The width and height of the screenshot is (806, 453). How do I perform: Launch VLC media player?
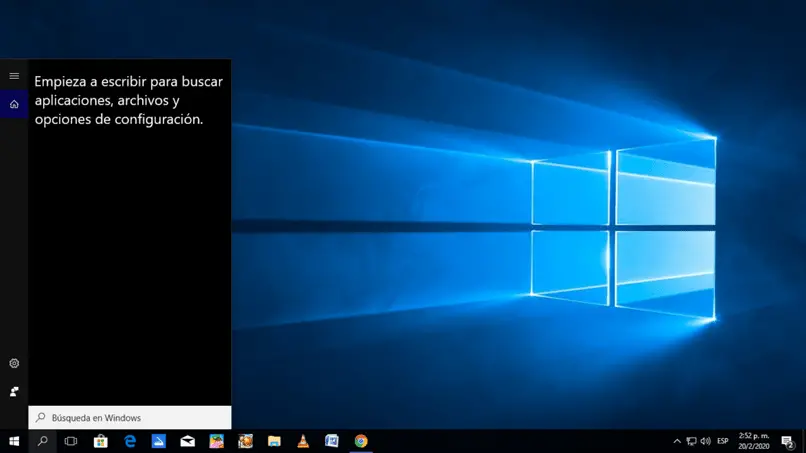click(303, 441)
